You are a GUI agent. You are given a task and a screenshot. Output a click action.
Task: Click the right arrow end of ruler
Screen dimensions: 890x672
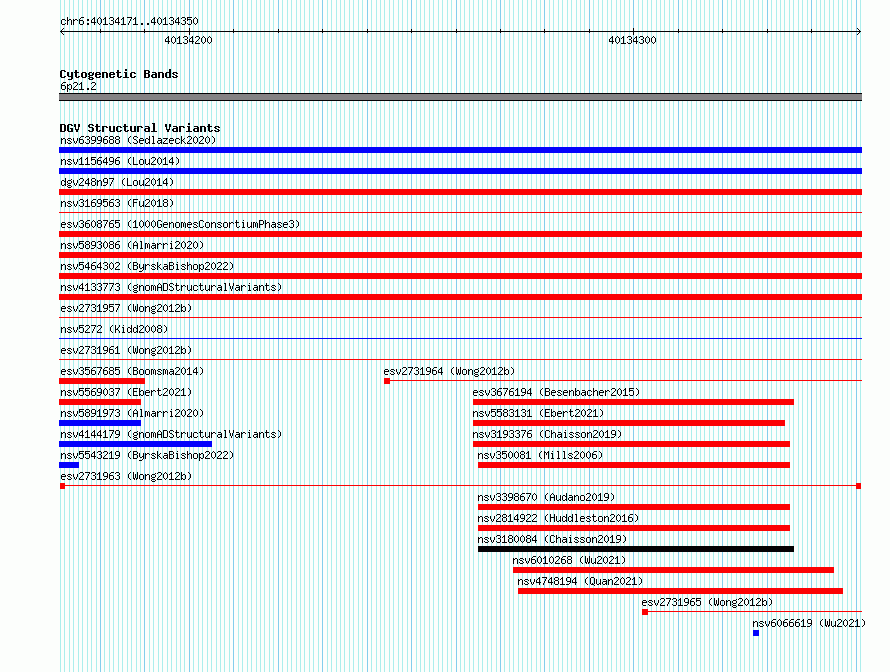(859, 31)
